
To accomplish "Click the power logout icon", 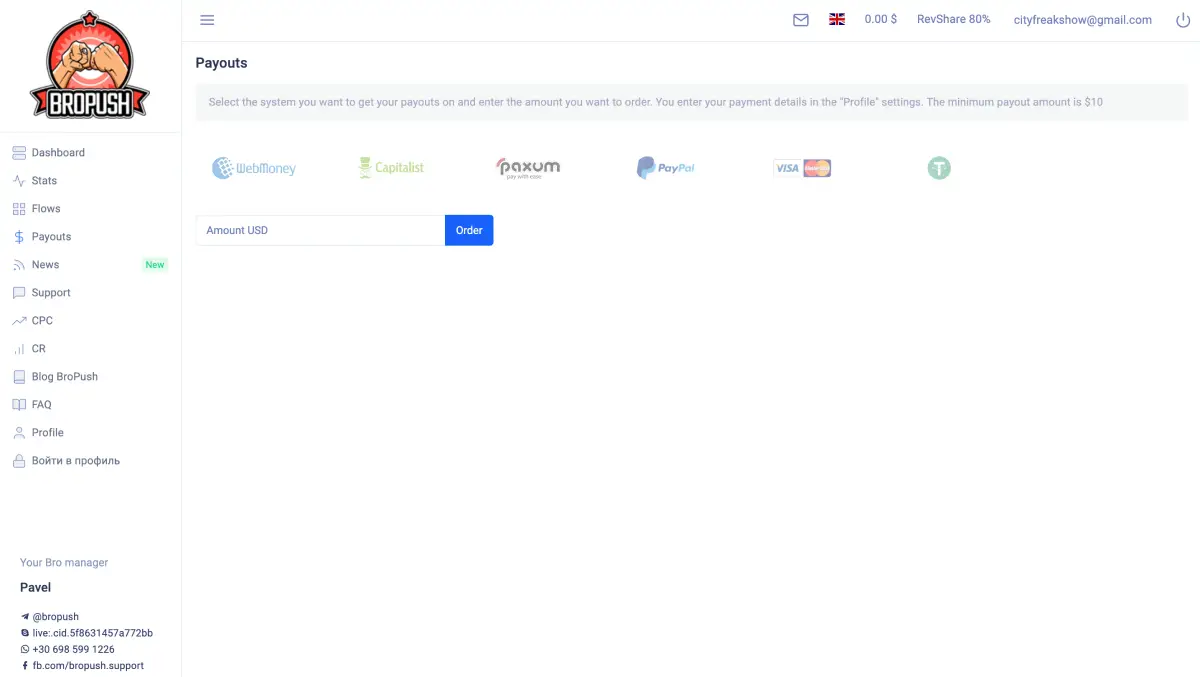I will (1183, 20).
